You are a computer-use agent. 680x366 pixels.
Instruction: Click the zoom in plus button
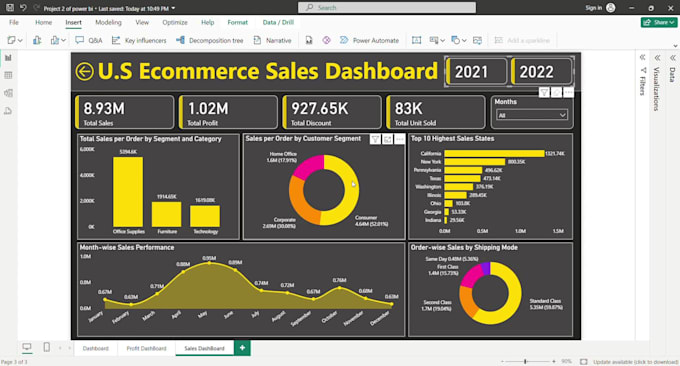click(x=553, y=361)
